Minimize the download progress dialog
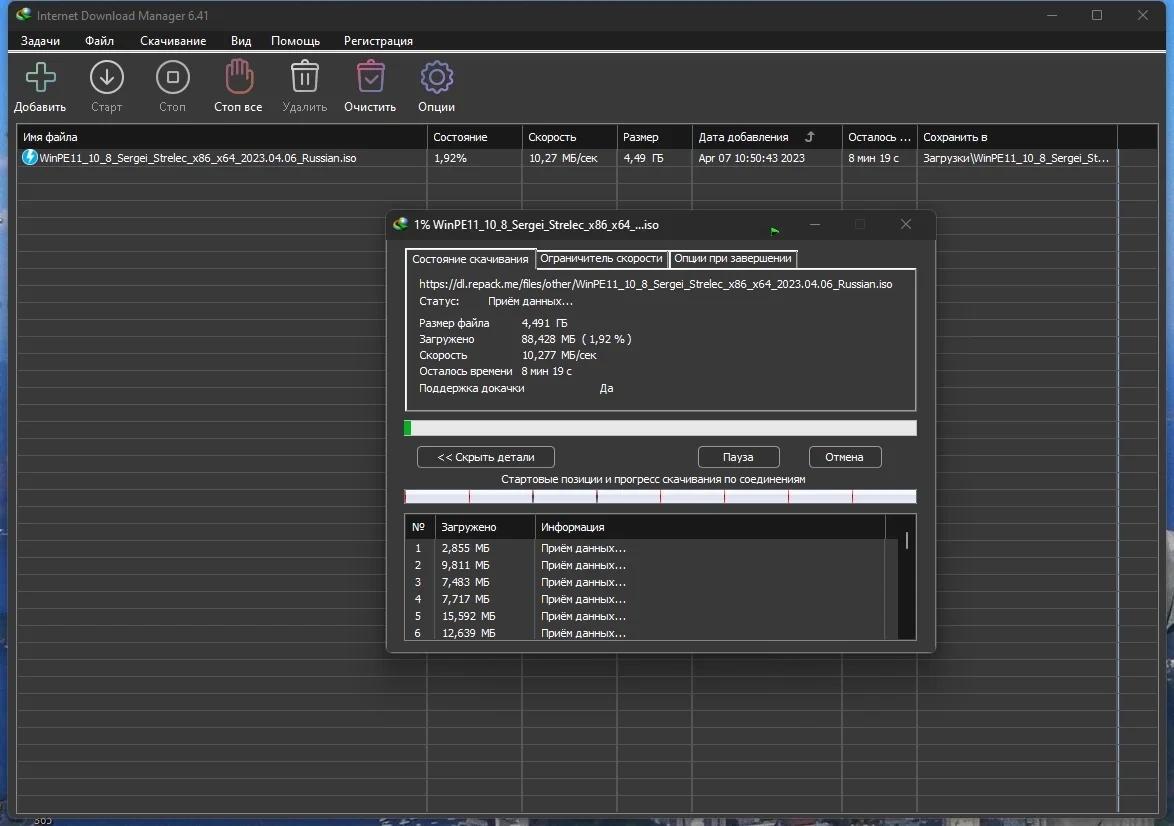Screen dimensions: 1174x826 815,225
